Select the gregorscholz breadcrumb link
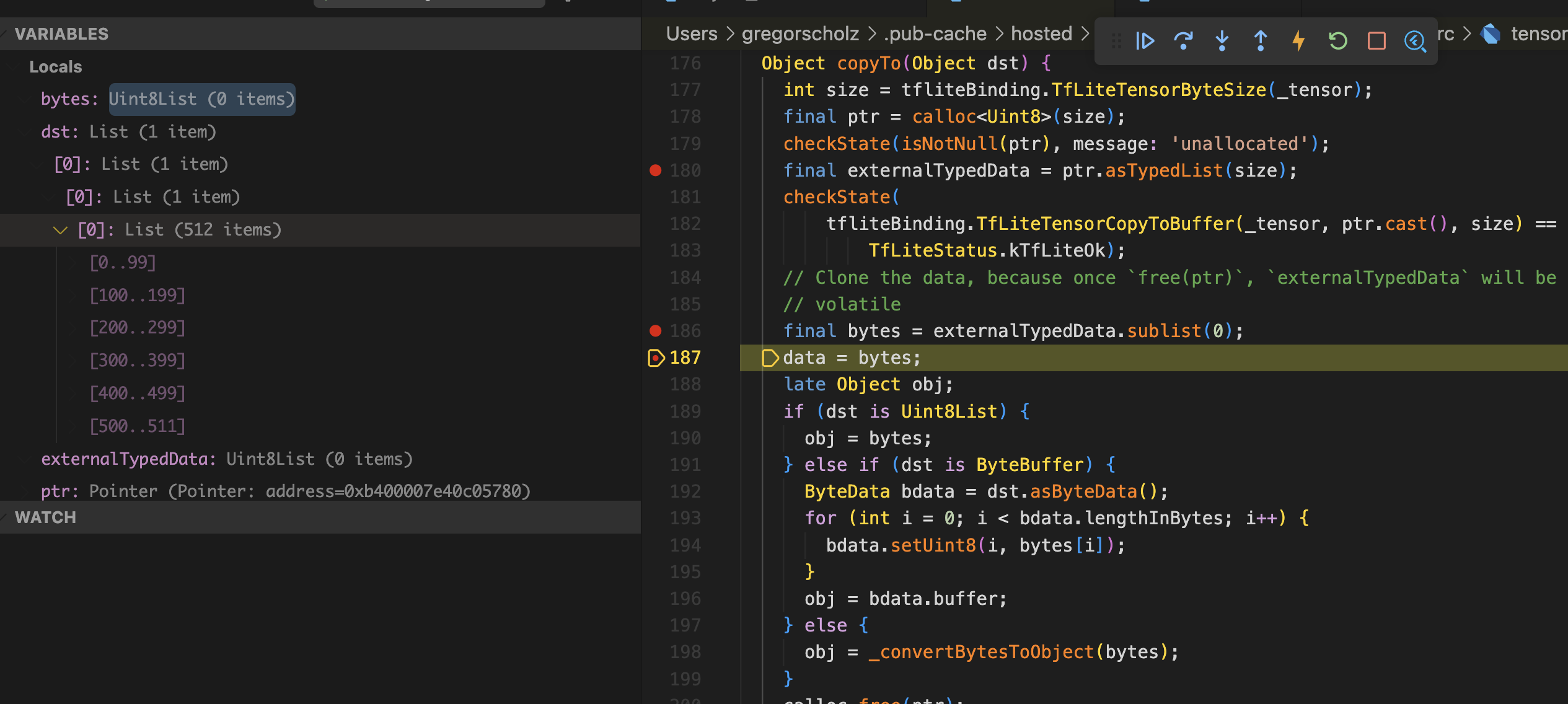This screenshot has width=1568, height=704. tap(799, 33)
